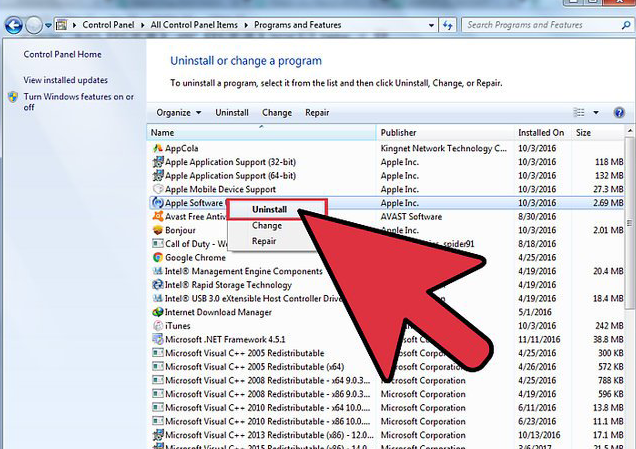Click the change view icon
Screen dimensions: 636x449
tap(579, 112)
